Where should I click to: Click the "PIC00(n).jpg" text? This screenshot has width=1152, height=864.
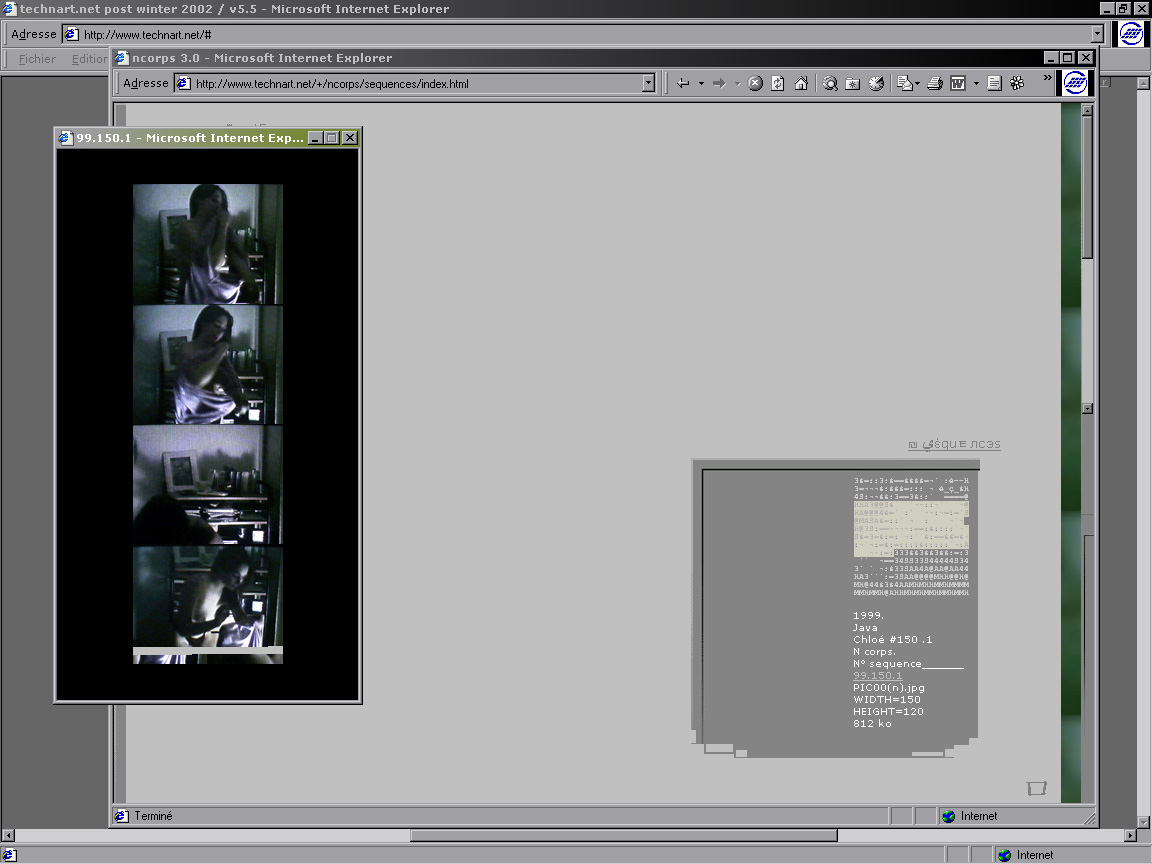click(x=889, y=688)
